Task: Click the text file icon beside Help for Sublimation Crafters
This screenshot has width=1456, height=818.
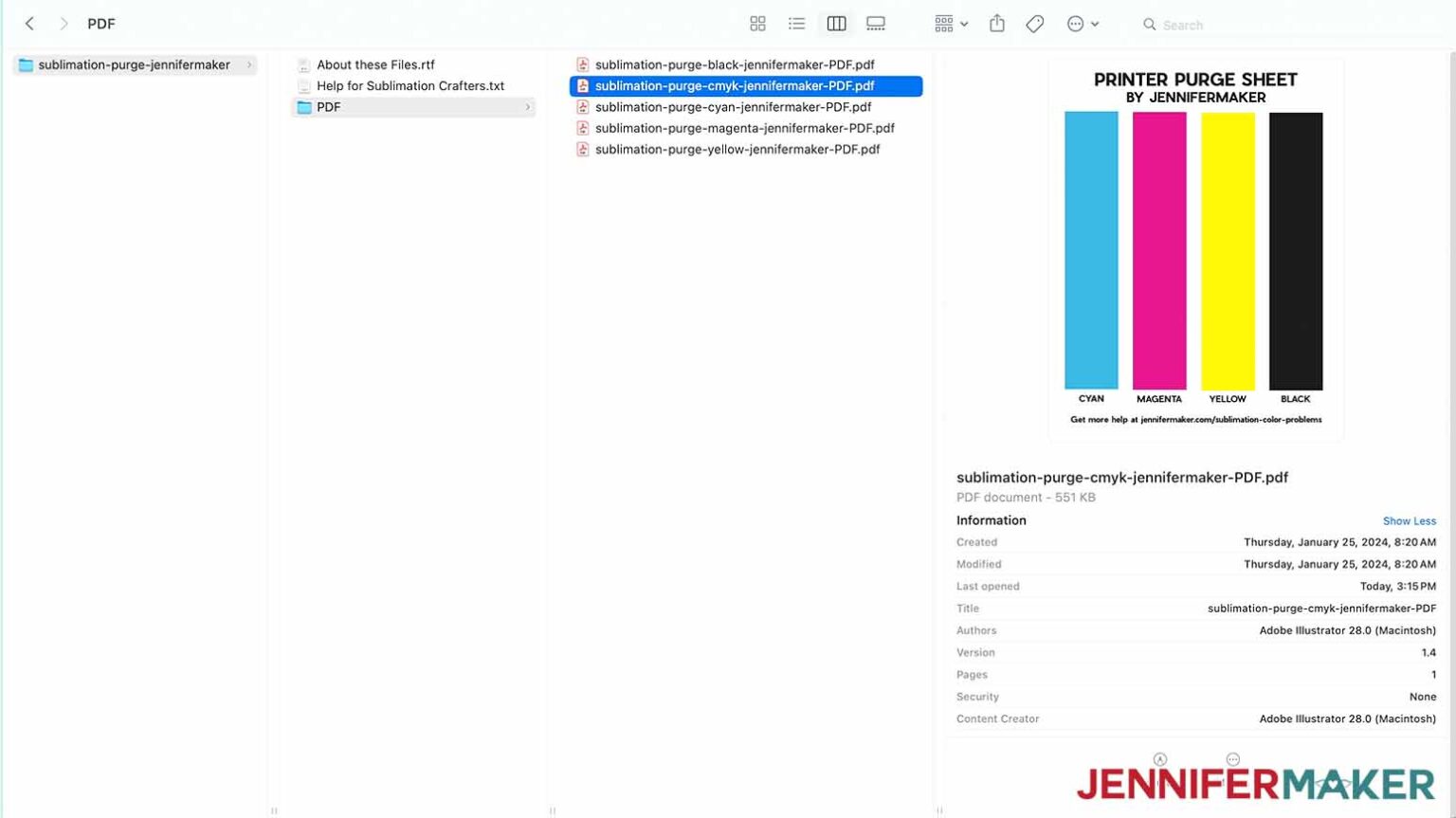Action: pyautogui.click(x=304, y=85)
